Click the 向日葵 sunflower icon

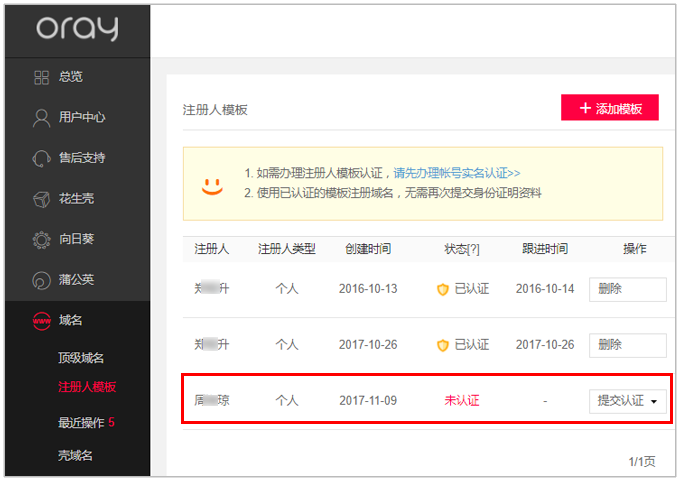[41, 240]
